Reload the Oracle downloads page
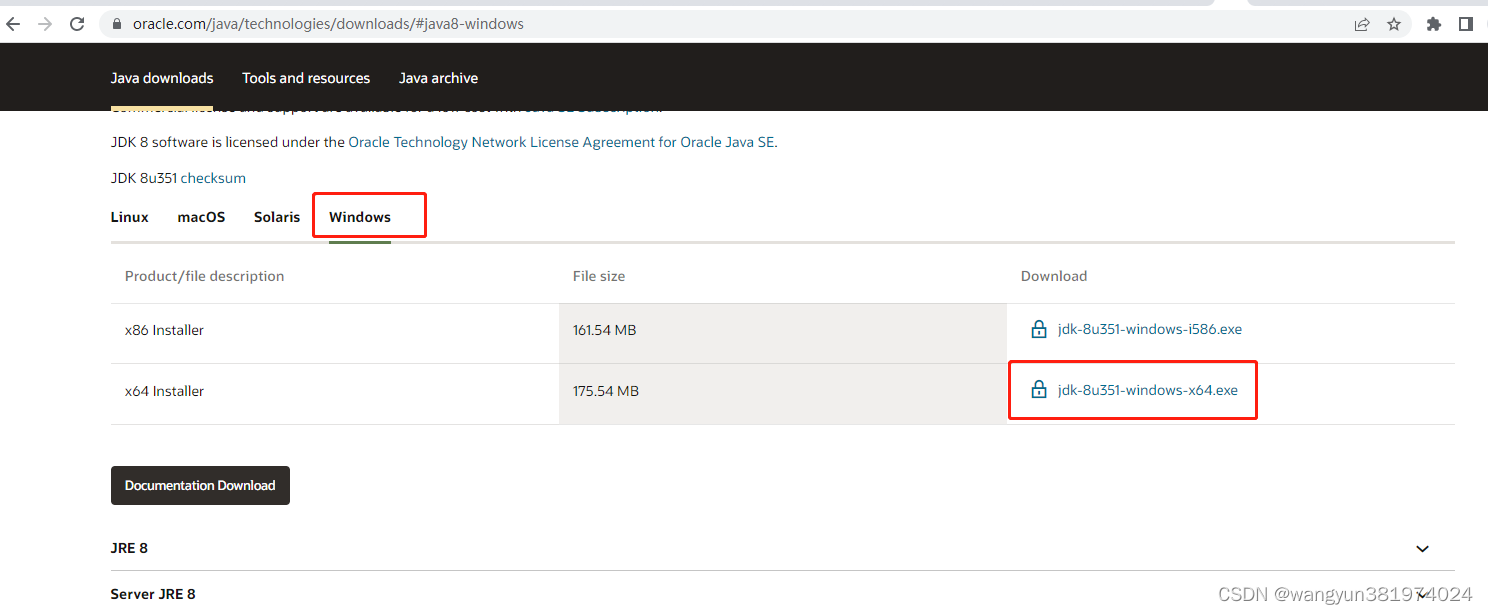1488x614 pixels. click(77, 24)
